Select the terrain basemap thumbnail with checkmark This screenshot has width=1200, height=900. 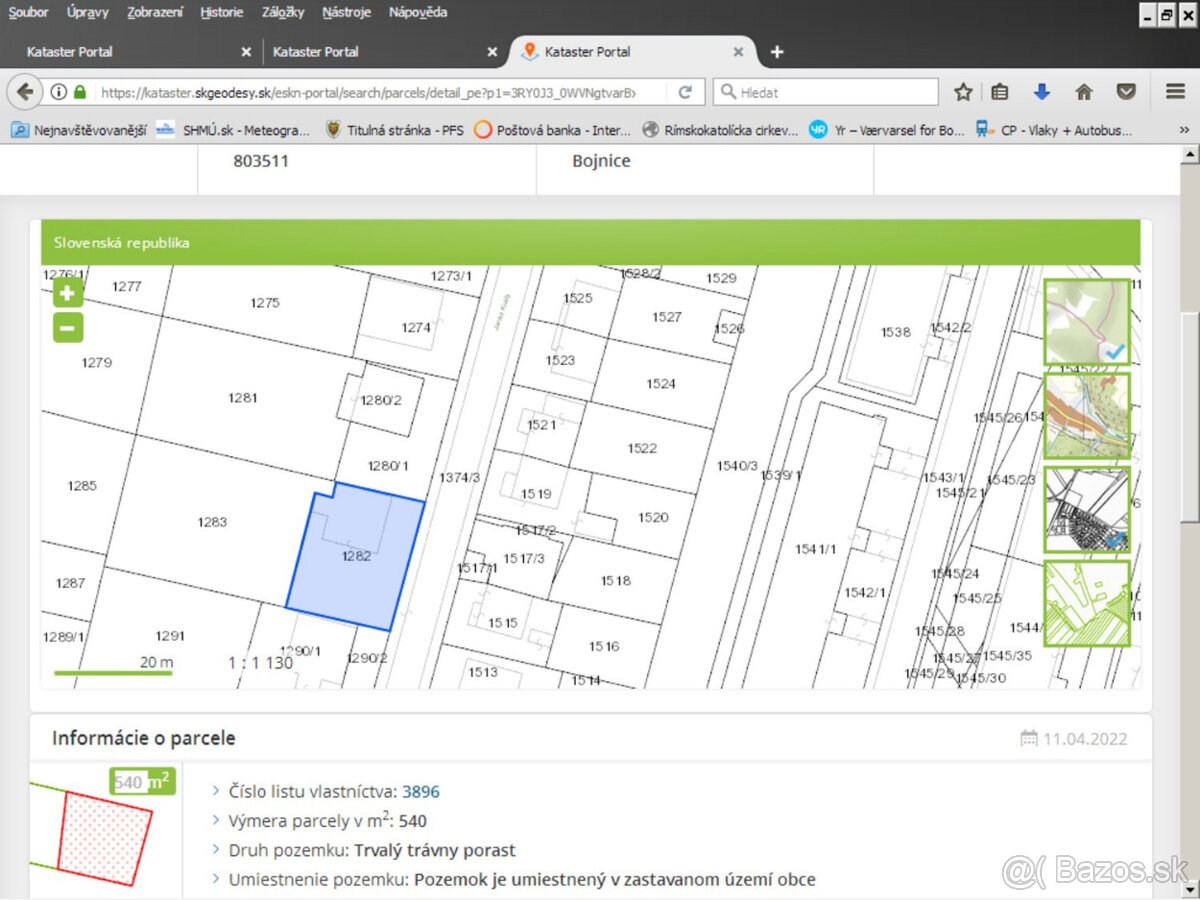(x=1087, y=322)
